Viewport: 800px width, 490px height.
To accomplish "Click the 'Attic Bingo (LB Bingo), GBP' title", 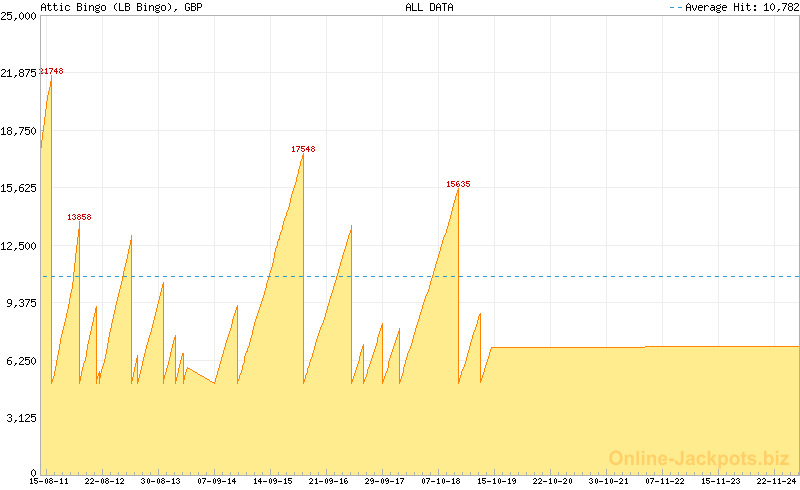I will coord(121,7).
